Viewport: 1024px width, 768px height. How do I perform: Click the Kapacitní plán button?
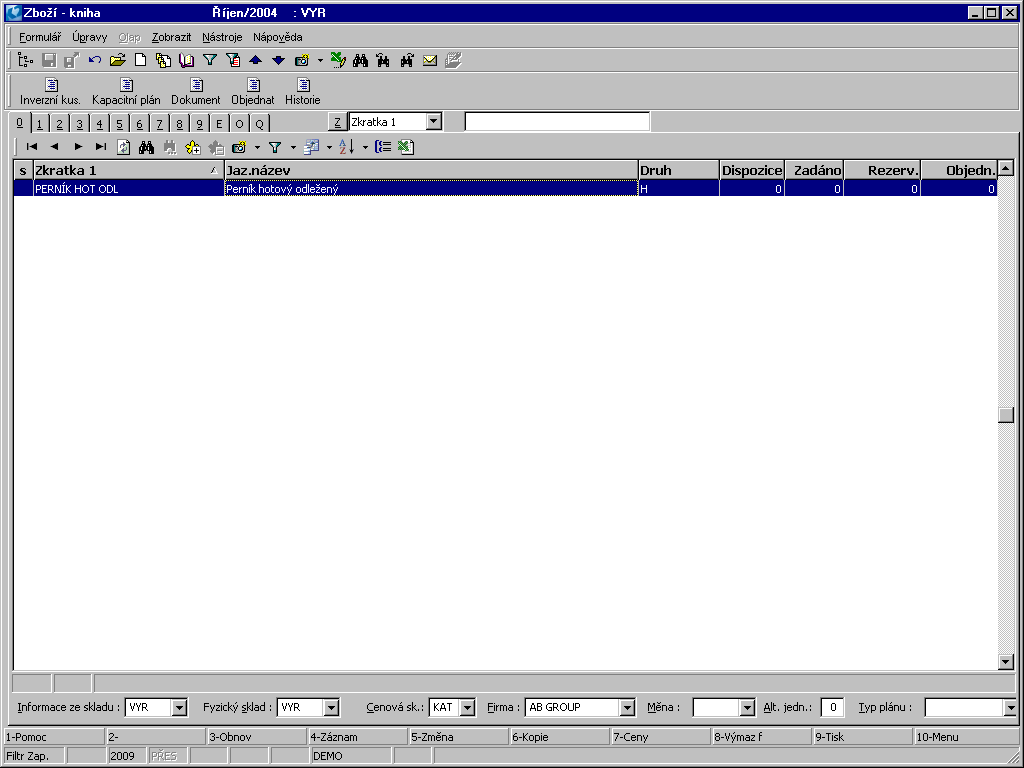(x=126, y=91)
